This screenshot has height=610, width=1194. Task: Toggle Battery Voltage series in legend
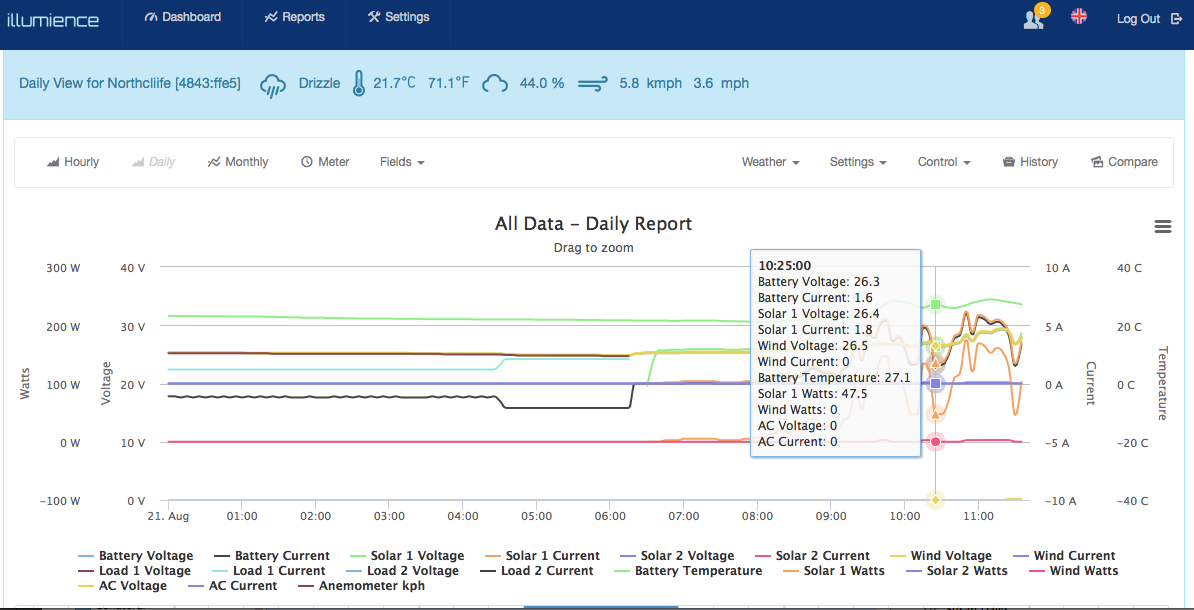(146, 556)
